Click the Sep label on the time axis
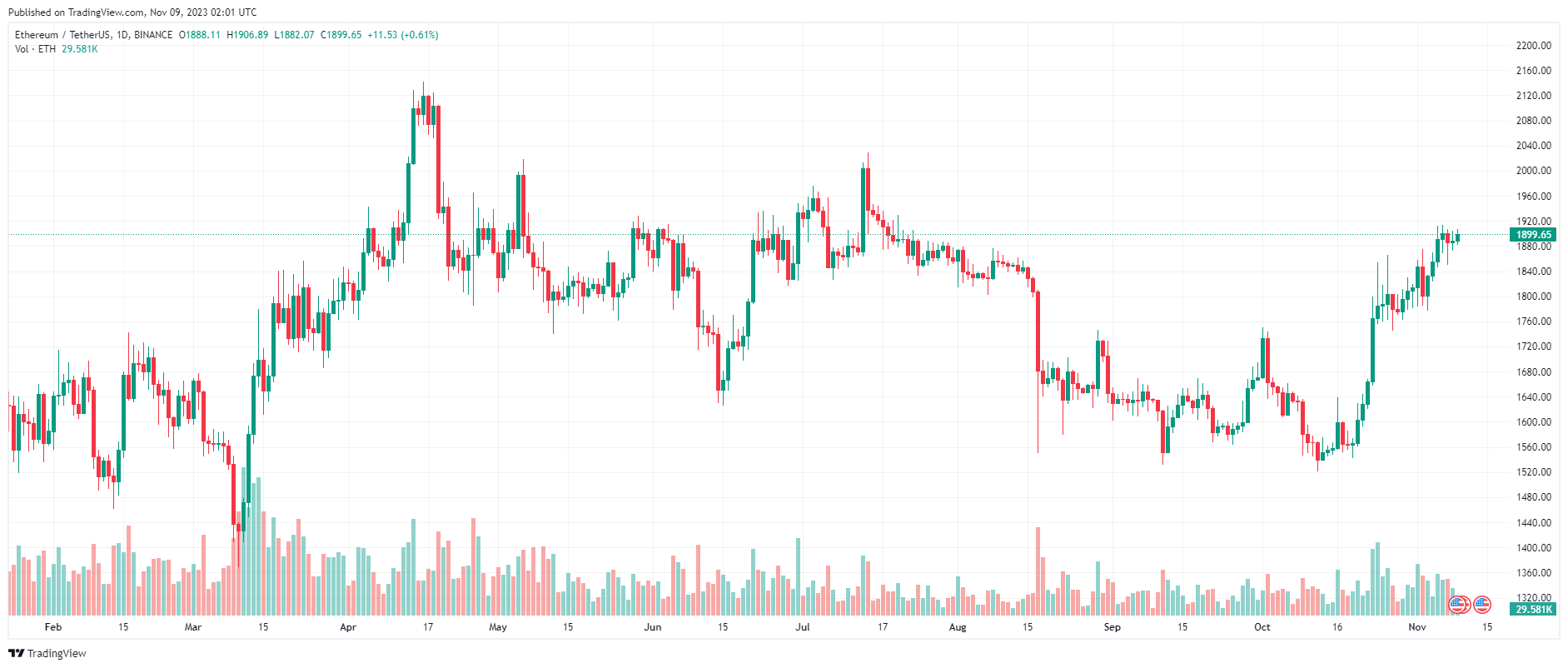Image resolution: width=1568 pixels, height=668 pixels. [1112, 627]
